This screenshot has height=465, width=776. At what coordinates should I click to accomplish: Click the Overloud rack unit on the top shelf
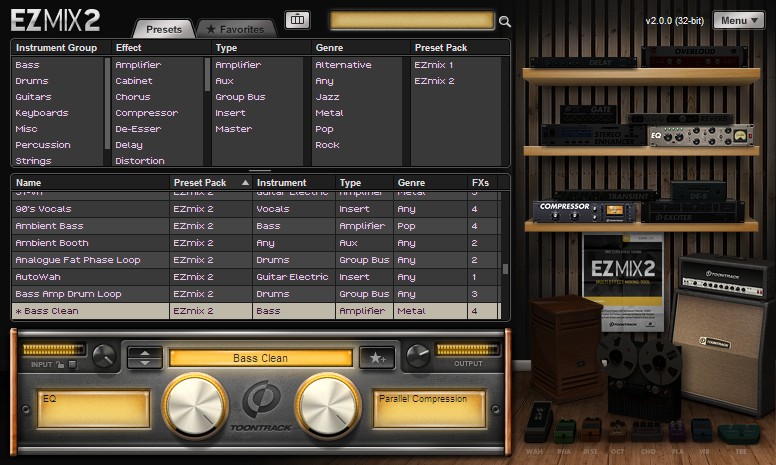[694, 56]
